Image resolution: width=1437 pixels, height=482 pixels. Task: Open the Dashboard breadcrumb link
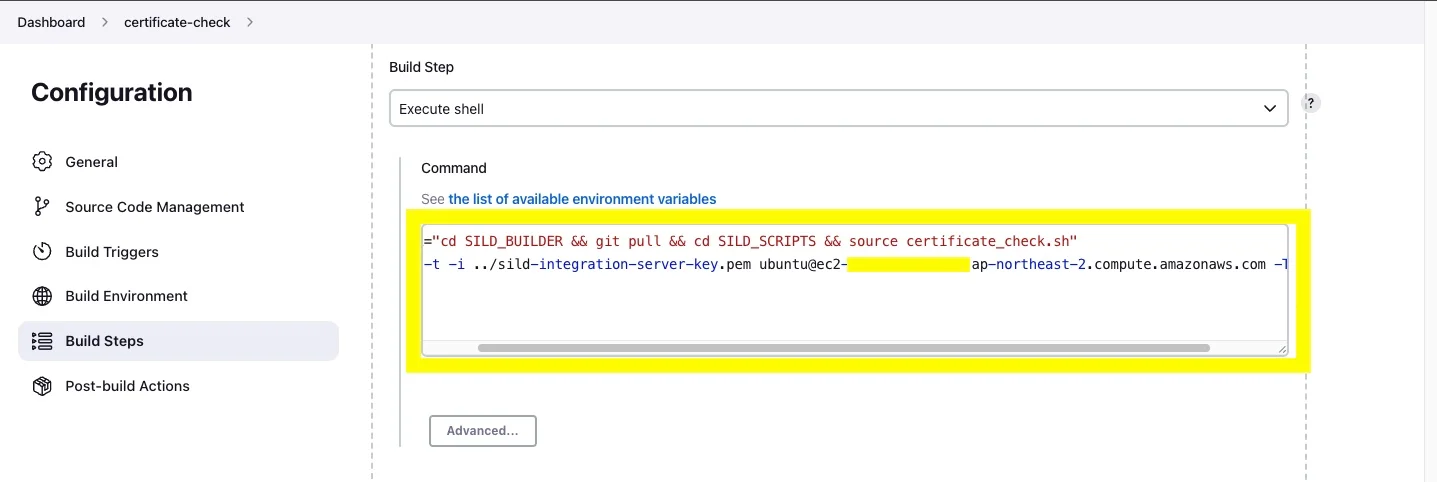(x=51, y=22)
